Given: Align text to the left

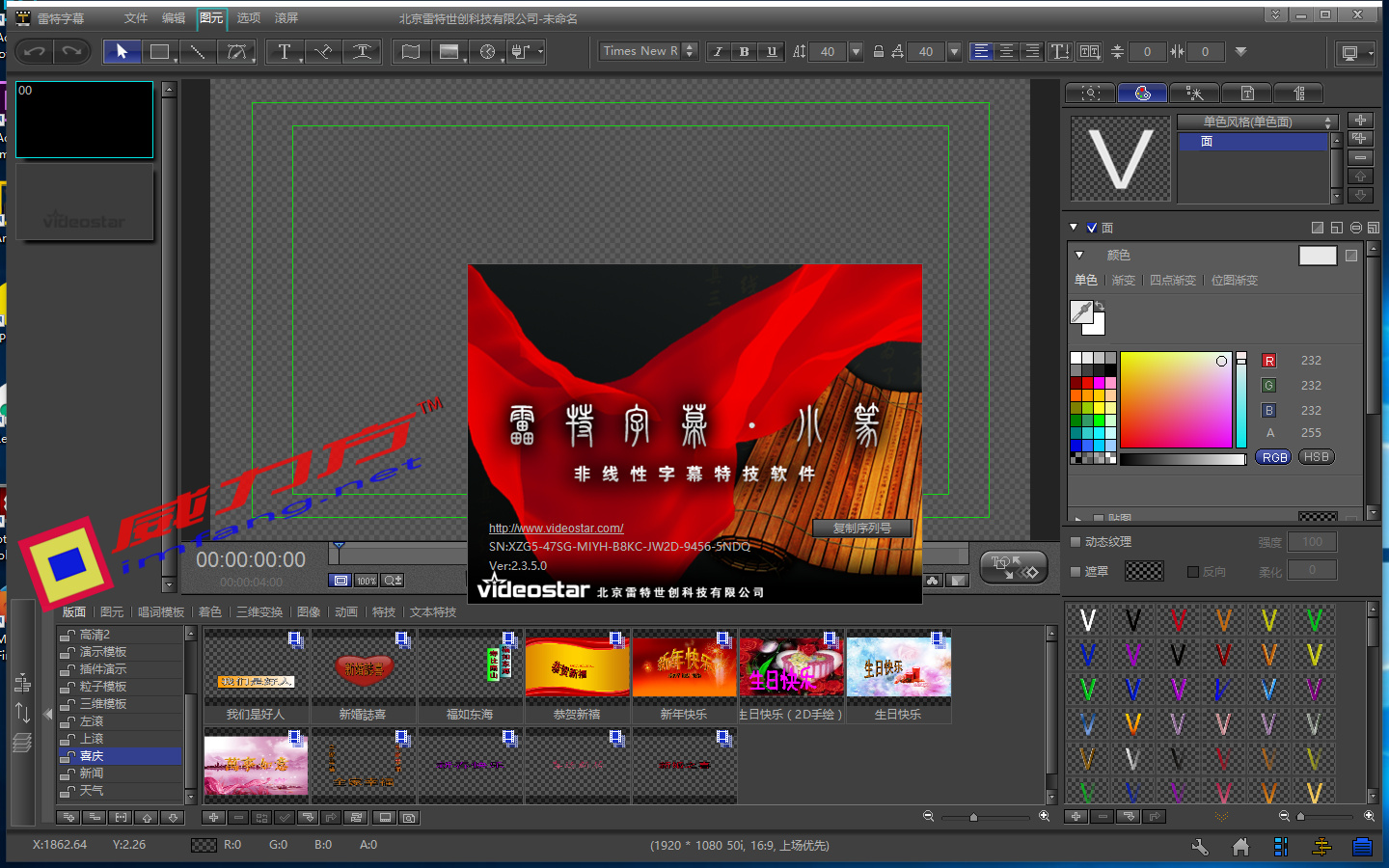Looking at the screenshot, I should point(981,51).
